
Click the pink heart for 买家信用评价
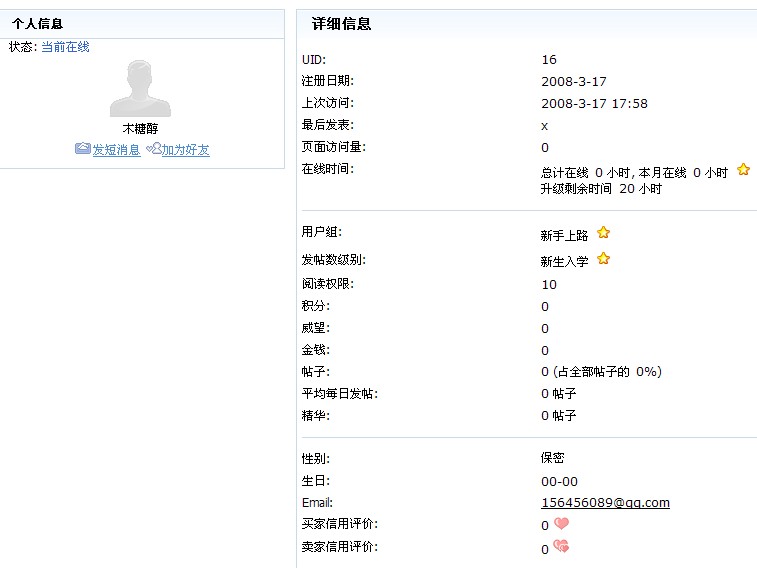pyautogui.click(x=561, y=523)
